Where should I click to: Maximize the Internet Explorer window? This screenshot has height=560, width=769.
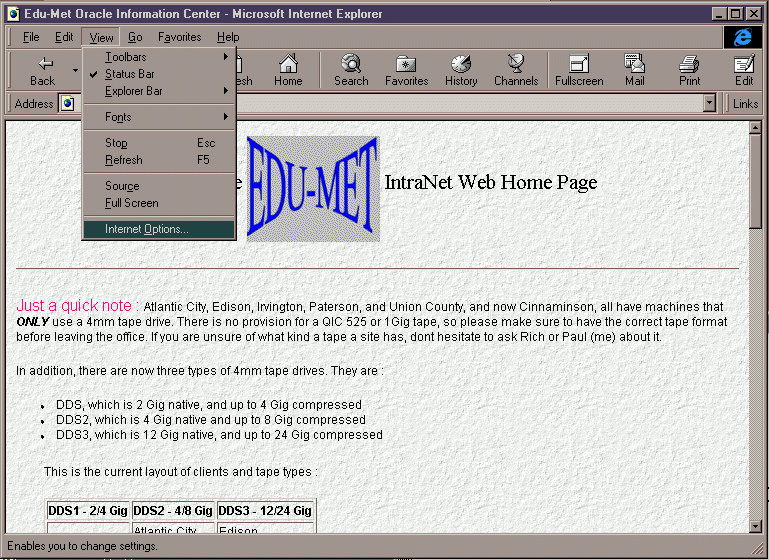click(735, 14)
